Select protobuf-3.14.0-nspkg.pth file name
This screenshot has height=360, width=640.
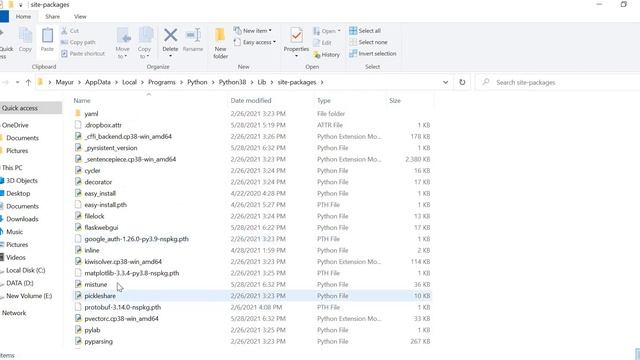tap(122, 307)
